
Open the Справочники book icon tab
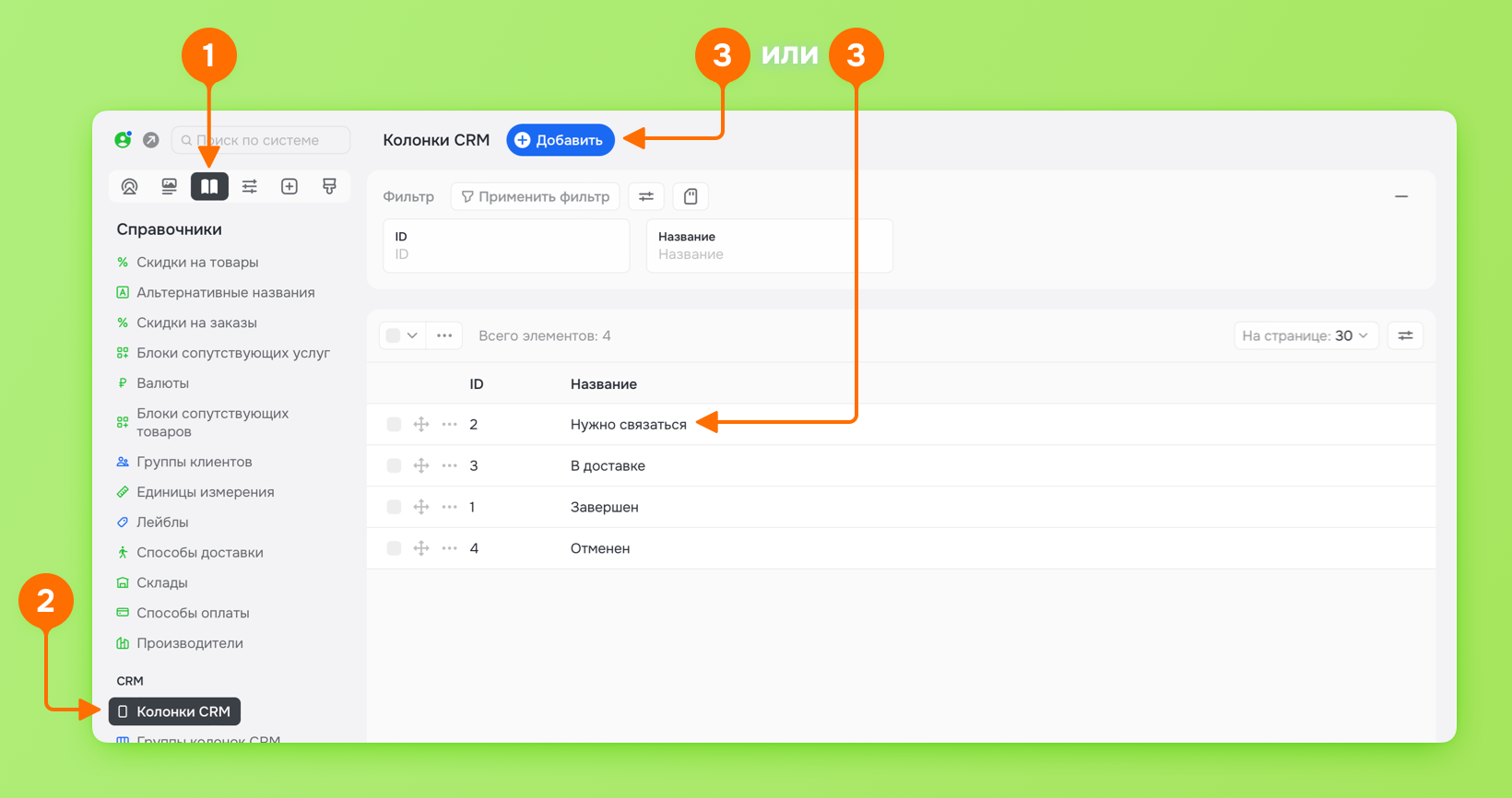(209, 186)
